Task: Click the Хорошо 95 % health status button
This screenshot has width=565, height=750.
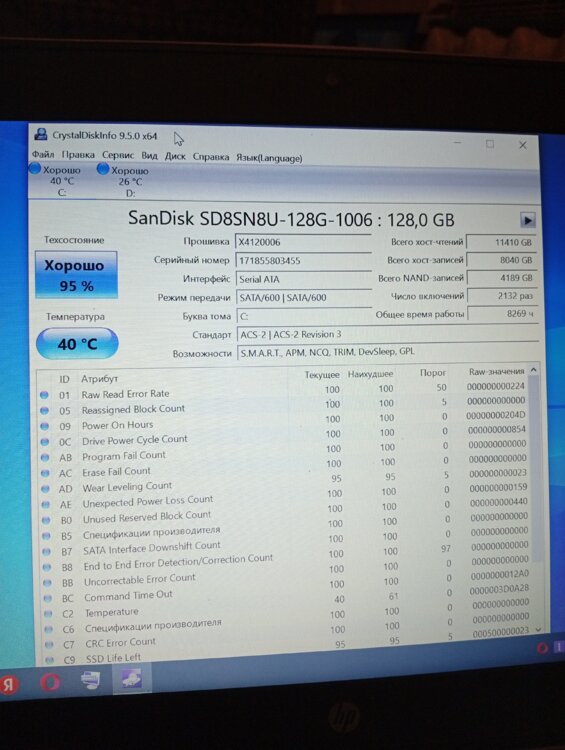Action: coord(76,275)
